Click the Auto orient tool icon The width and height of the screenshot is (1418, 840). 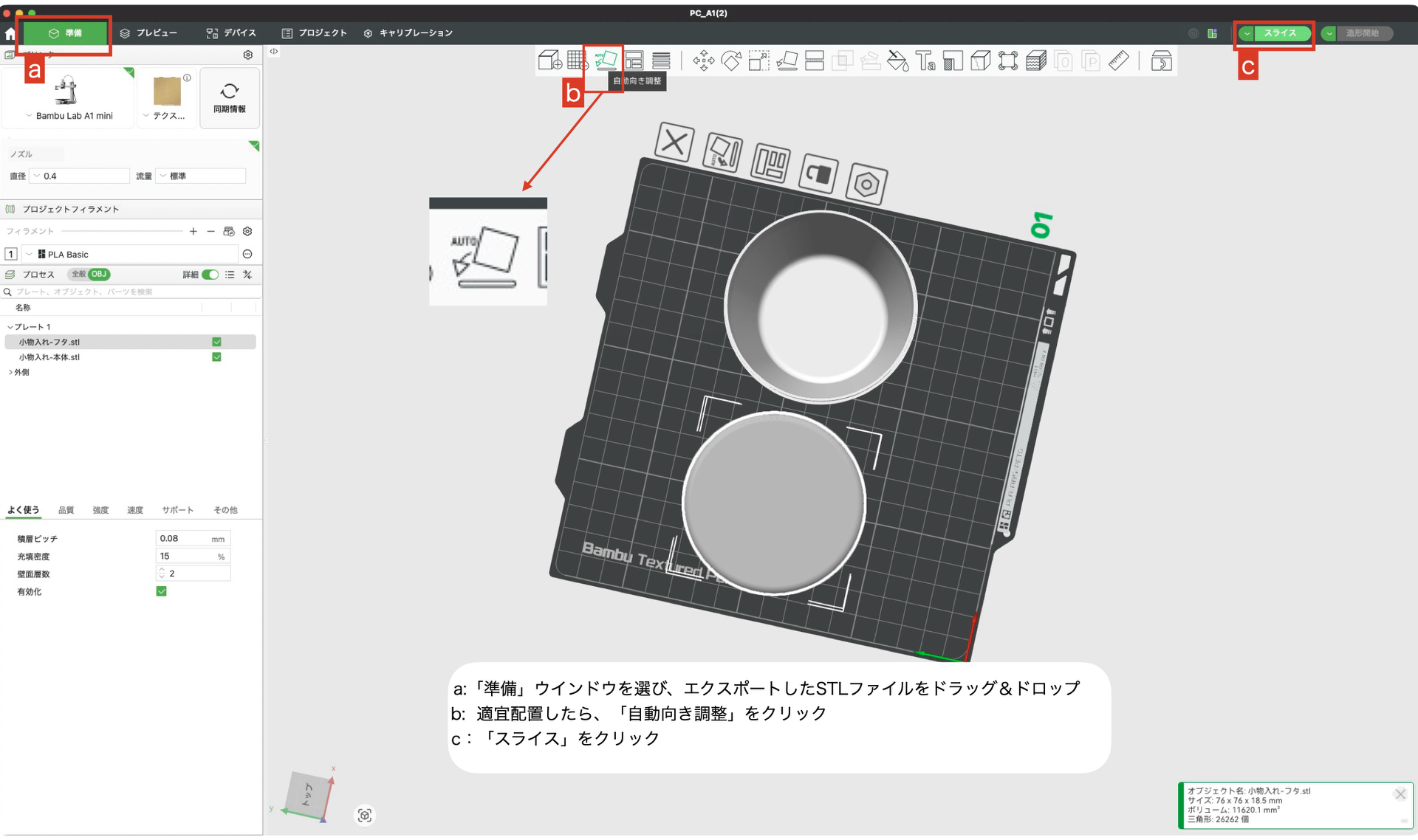pyautogui.click(x=606, y=61)
